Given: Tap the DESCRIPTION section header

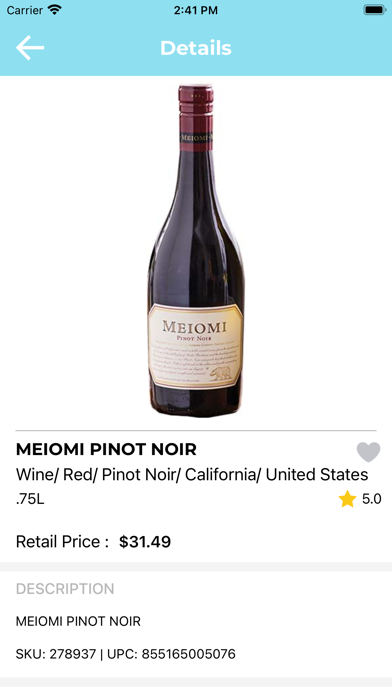Looking at the screenshot, I should pyautogui.click(x=65, y=589).
